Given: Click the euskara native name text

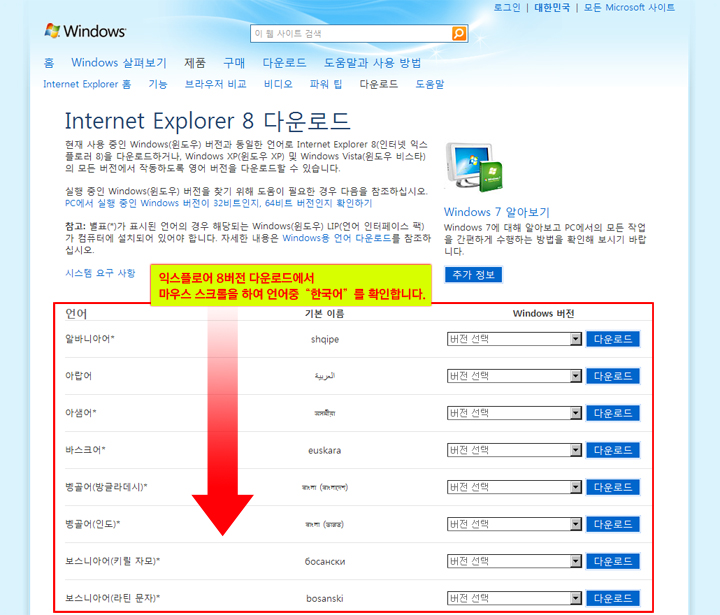Looking at the screenshot, I should click(x=325, y=451).
